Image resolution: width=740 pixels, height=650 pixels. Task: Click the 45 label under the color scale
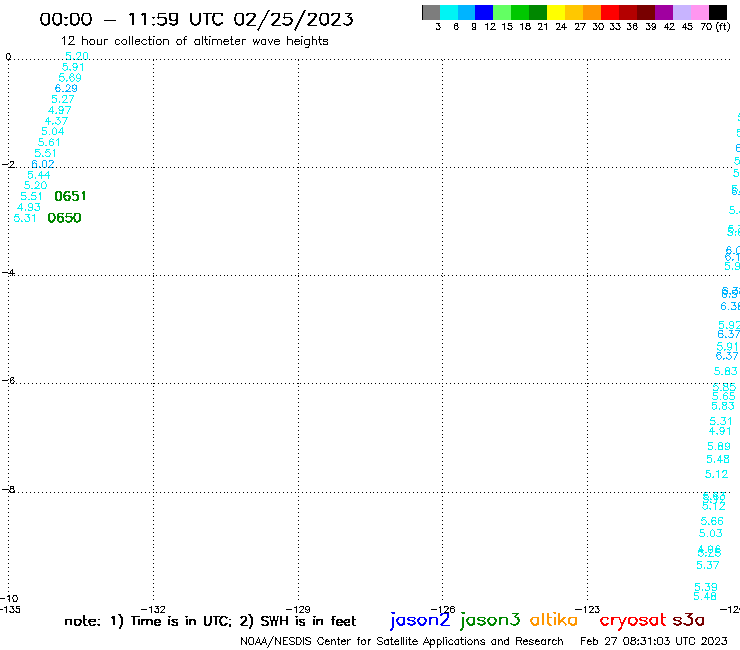pyautogui.click(x=687, y=26)
